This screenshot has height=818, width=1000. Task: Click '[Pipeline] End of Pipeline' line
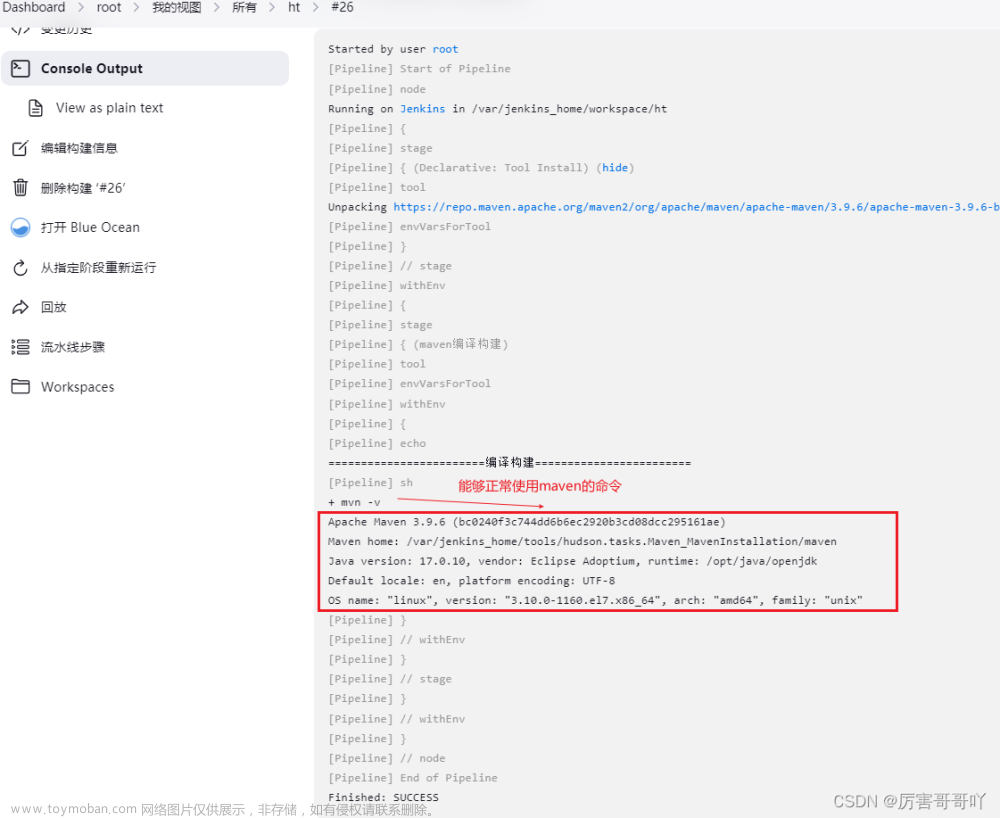point(413,777)
